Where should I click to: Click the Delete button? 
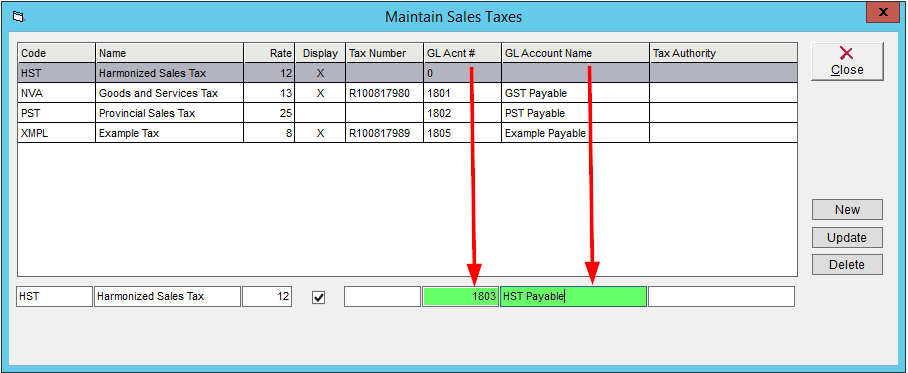coord(847,265)
